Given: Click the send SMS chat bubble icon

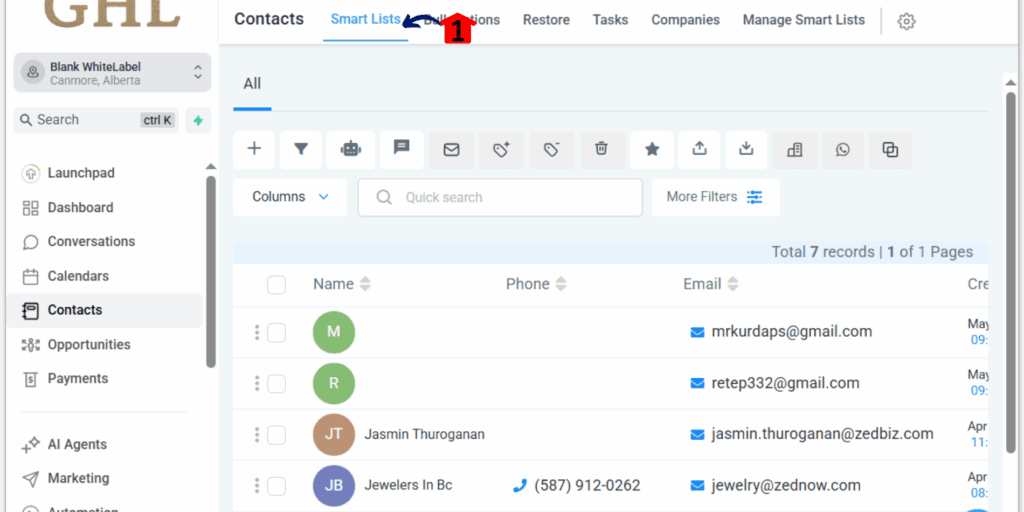Looking at the screenshot, I should (401, 148).
